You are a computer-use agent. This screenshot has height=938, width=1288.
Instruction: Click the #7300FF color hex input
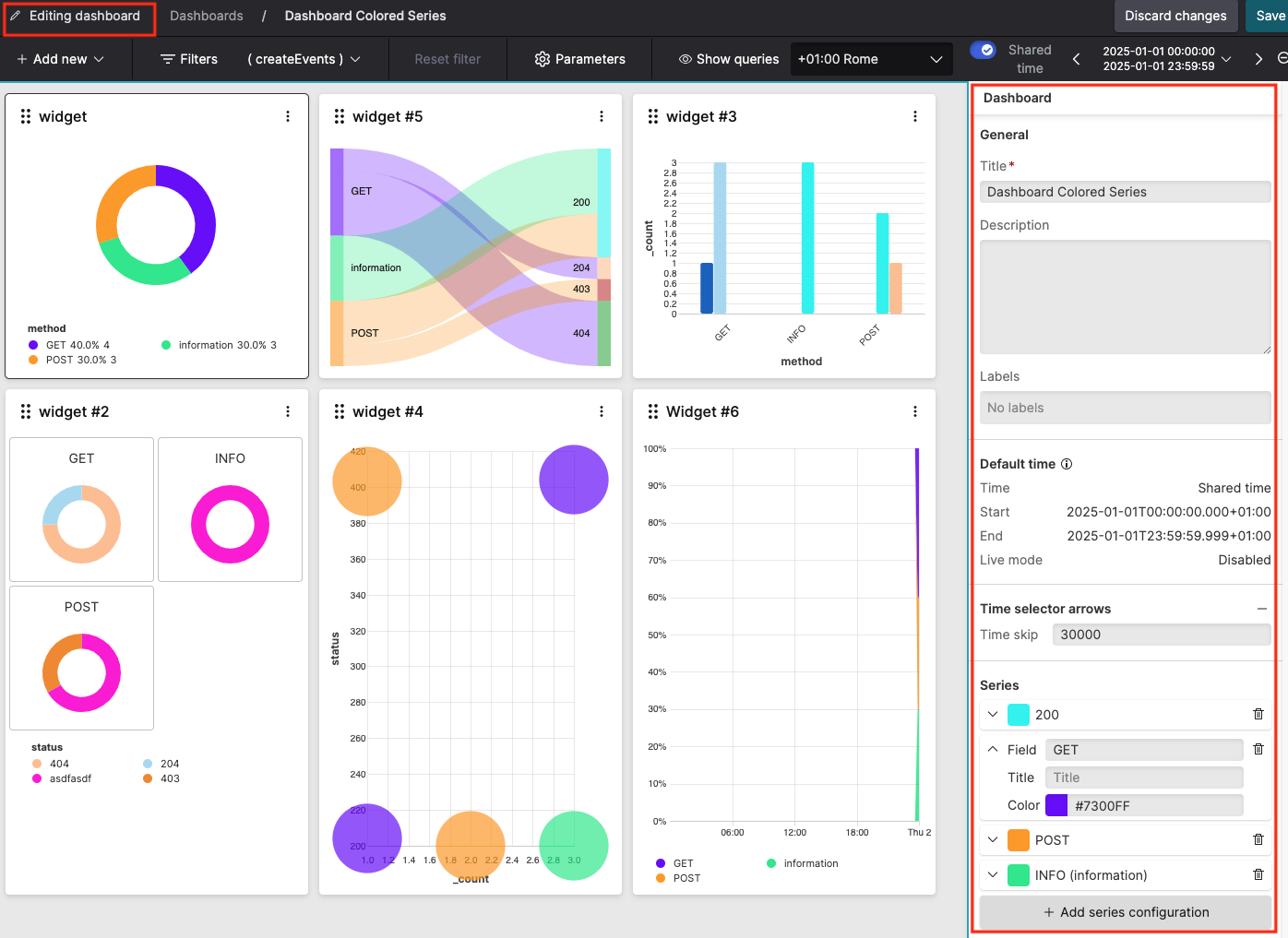pyautogui.click(x=1155, y=805)
